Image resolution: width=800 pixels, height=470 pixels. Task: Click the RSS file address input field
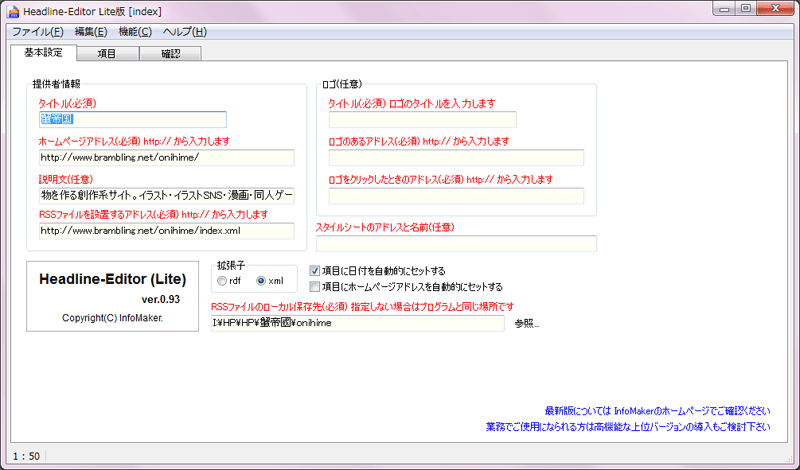click(x=165, y=231)
